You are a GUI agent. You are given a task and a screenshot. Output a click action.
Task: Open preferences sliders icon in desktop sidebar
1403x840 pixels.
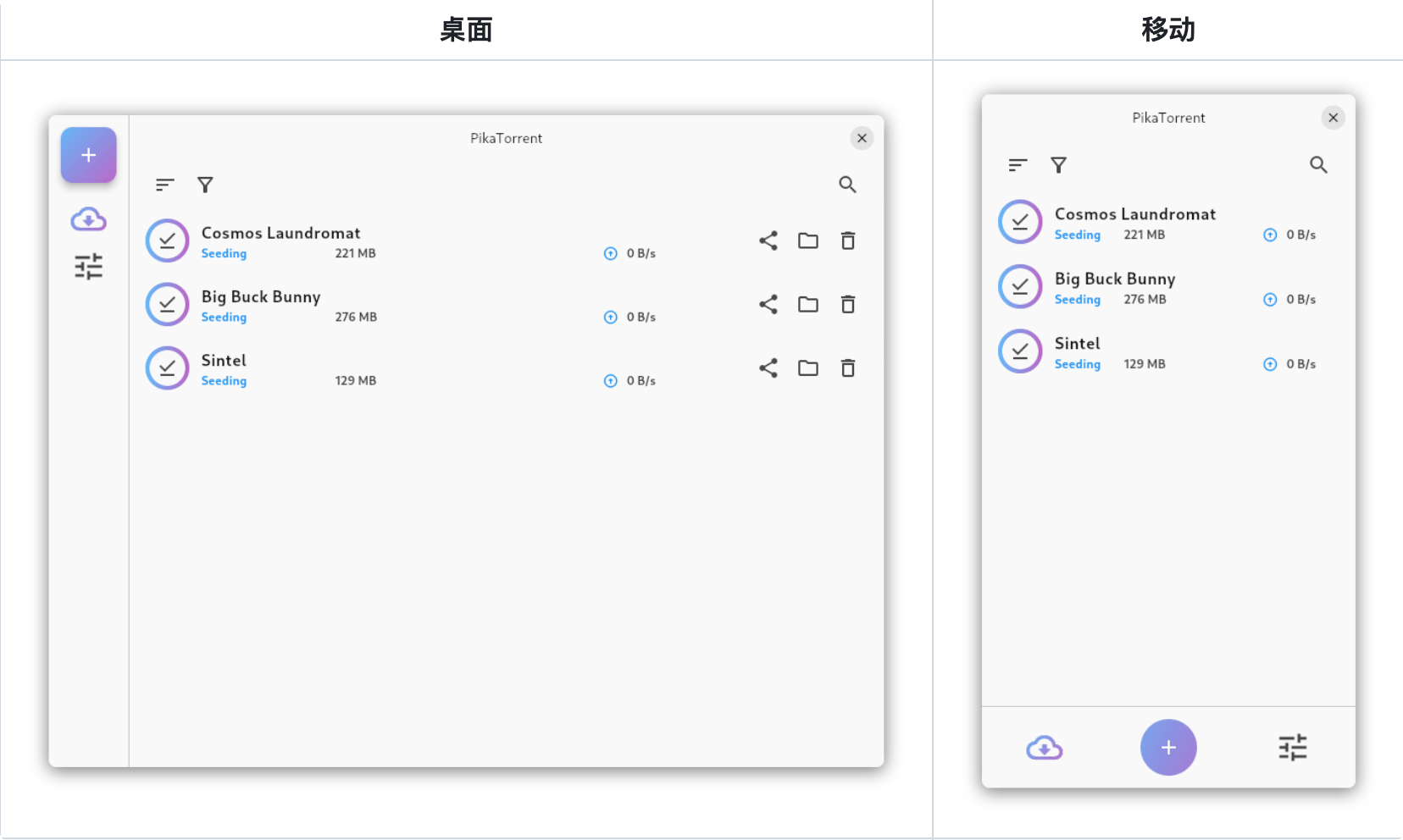[x=88, y=267]
